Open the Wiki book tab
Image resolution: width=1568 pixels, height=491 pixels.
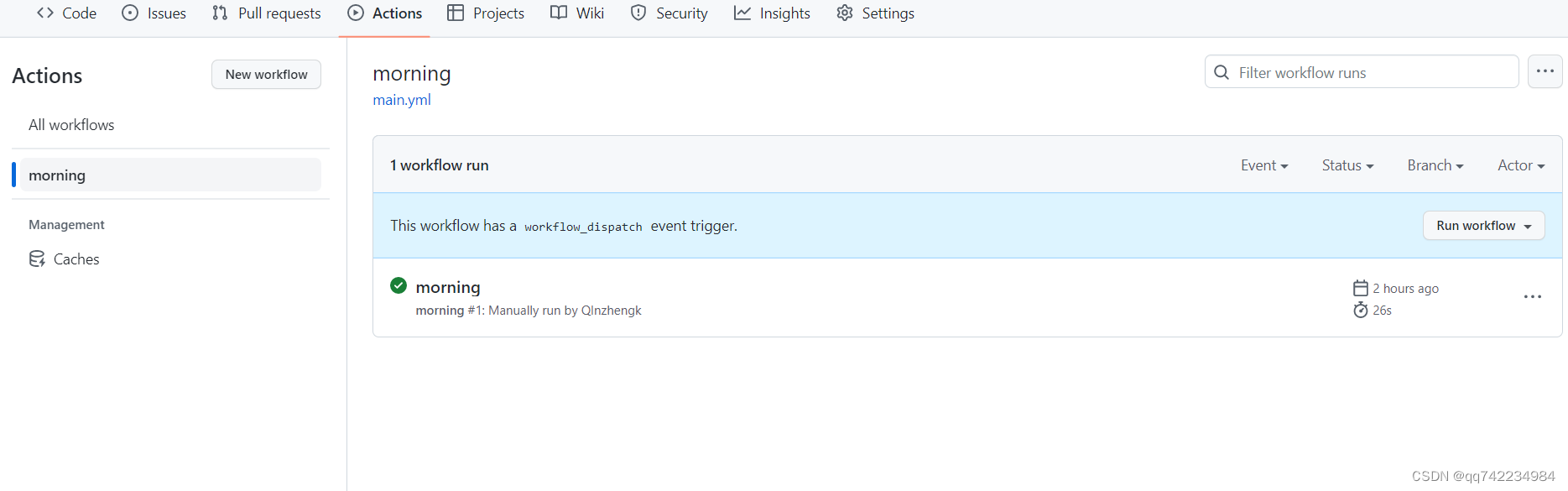[x=577, y=13]
